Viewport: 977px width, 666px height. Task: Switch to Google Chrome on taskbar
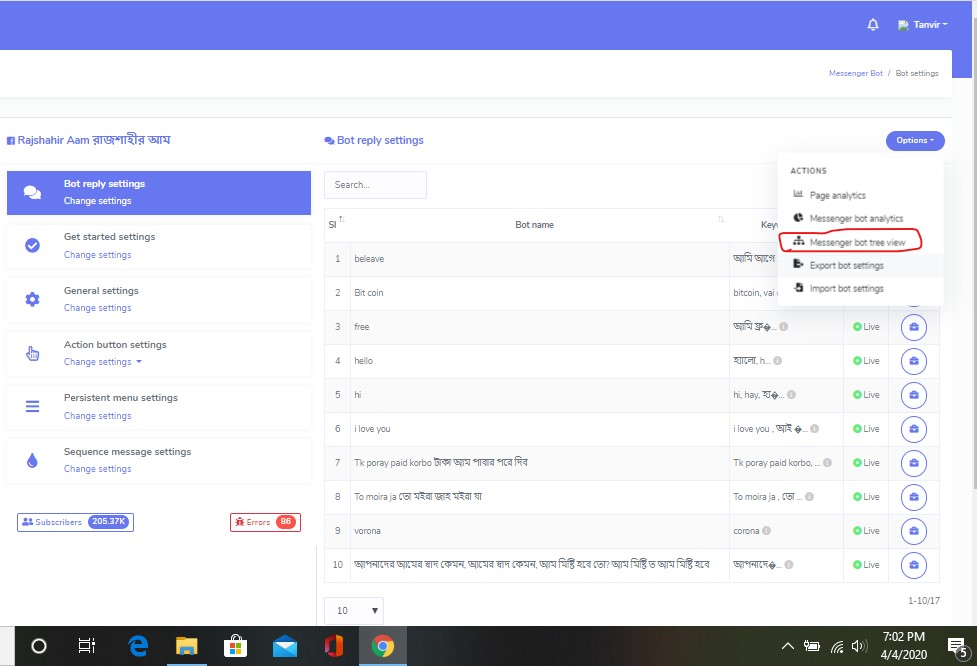point(383,646)
